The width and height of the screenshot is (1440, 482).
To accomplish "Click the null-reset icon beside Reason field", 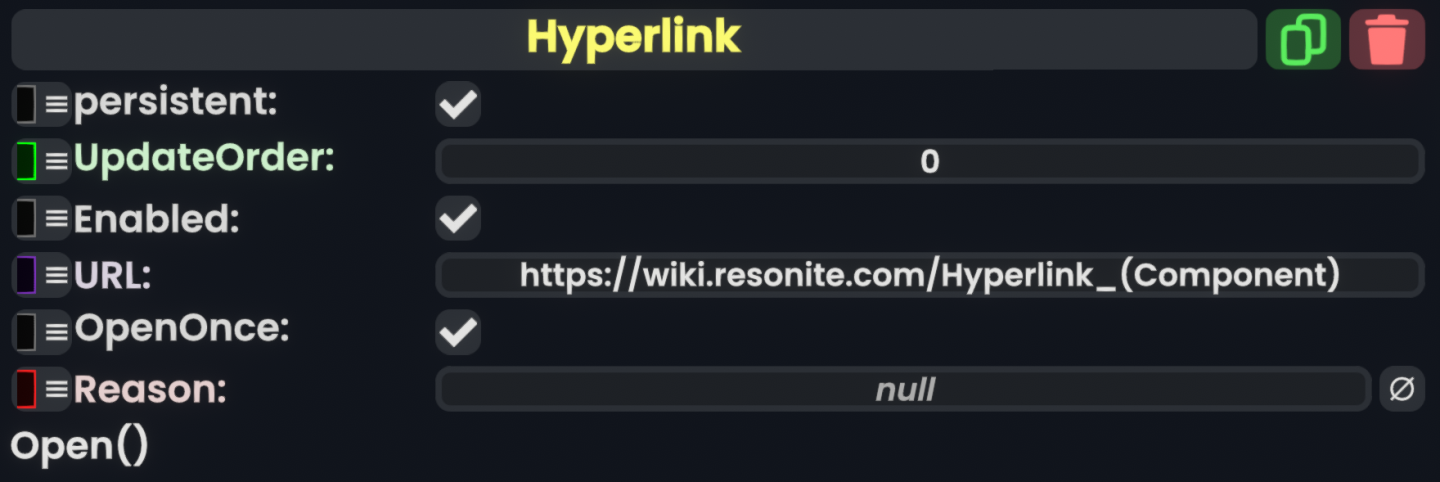I will [x=1402, y=389].
